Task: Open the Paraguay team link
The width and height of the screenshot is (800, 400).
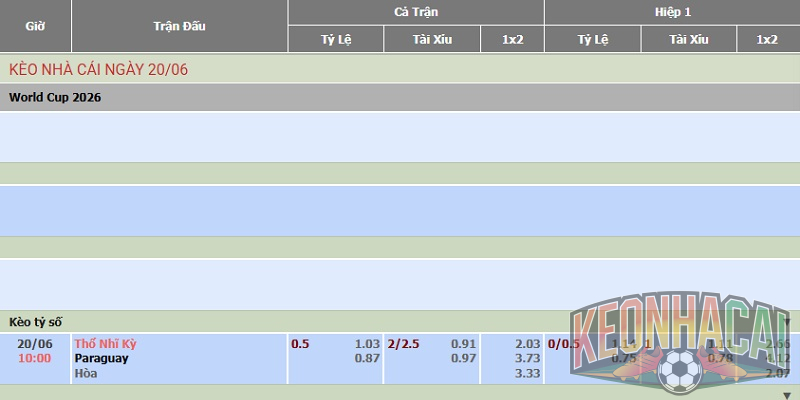Action: (x=102, y=358)
